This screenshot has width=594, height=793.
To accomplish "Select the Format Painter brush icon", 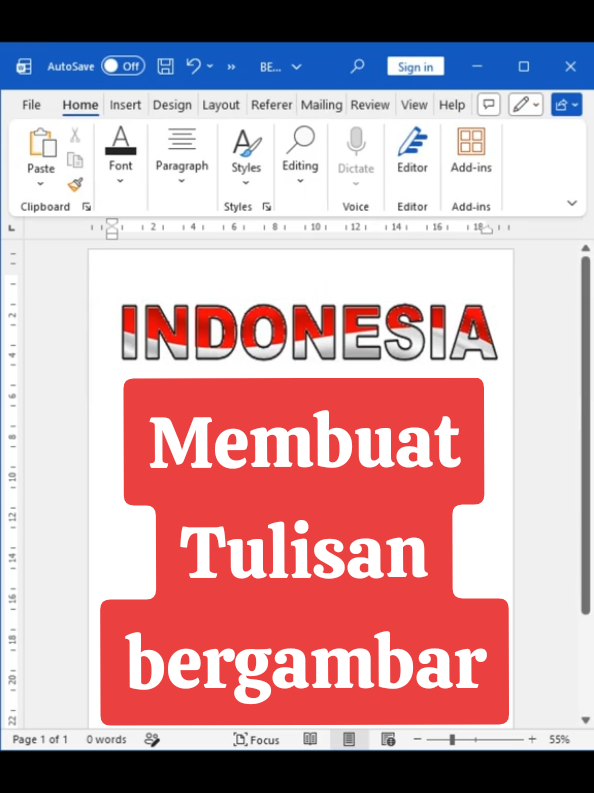I will tap(75, 184).
